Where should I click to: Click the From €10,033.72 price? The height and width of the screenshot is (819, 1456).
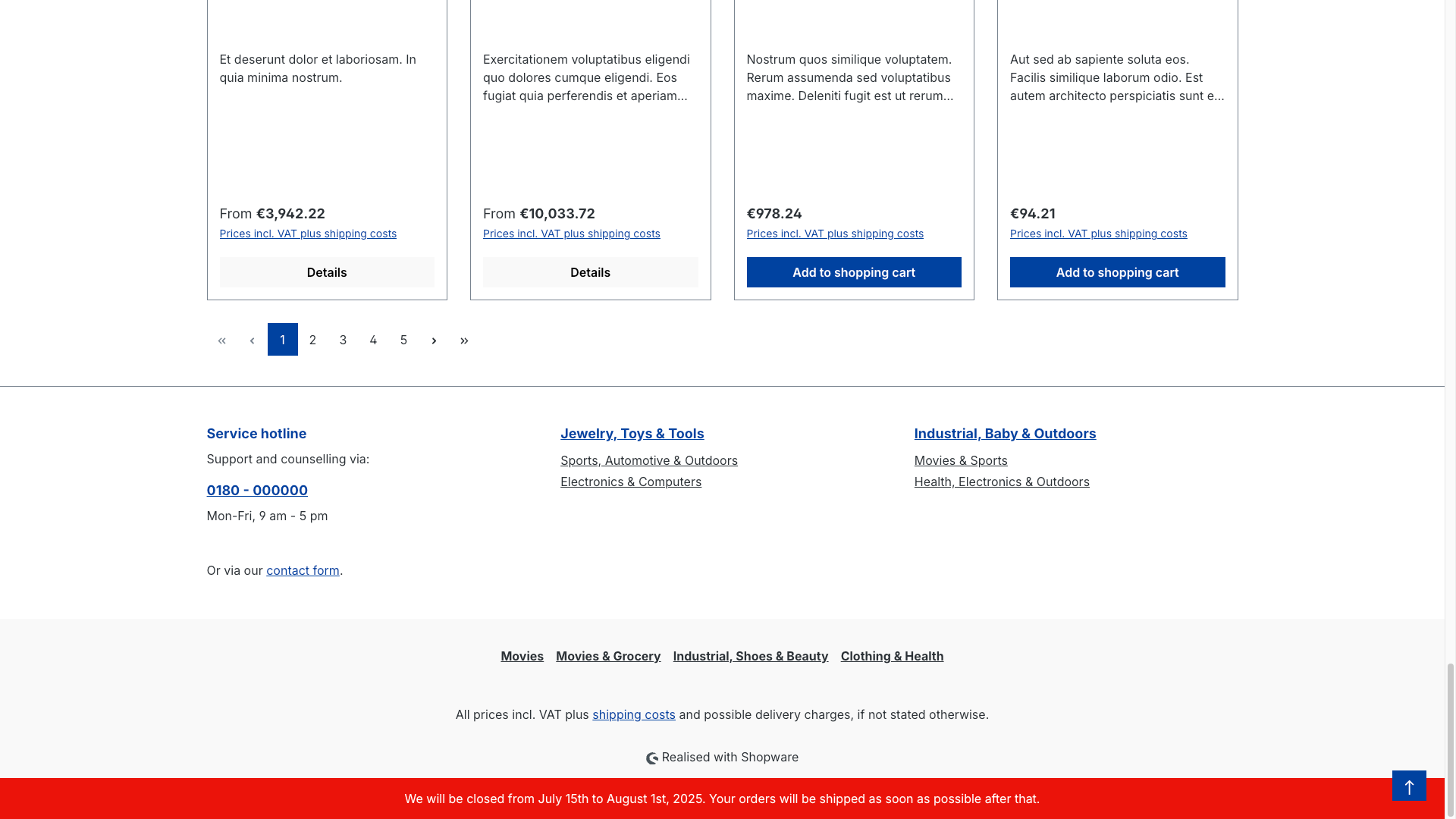pos(539,214)
